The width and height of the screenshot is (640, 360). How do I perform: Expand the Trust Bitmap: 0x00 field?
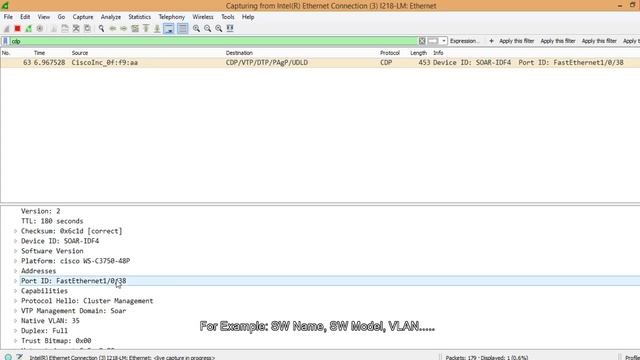pos(16,341)
